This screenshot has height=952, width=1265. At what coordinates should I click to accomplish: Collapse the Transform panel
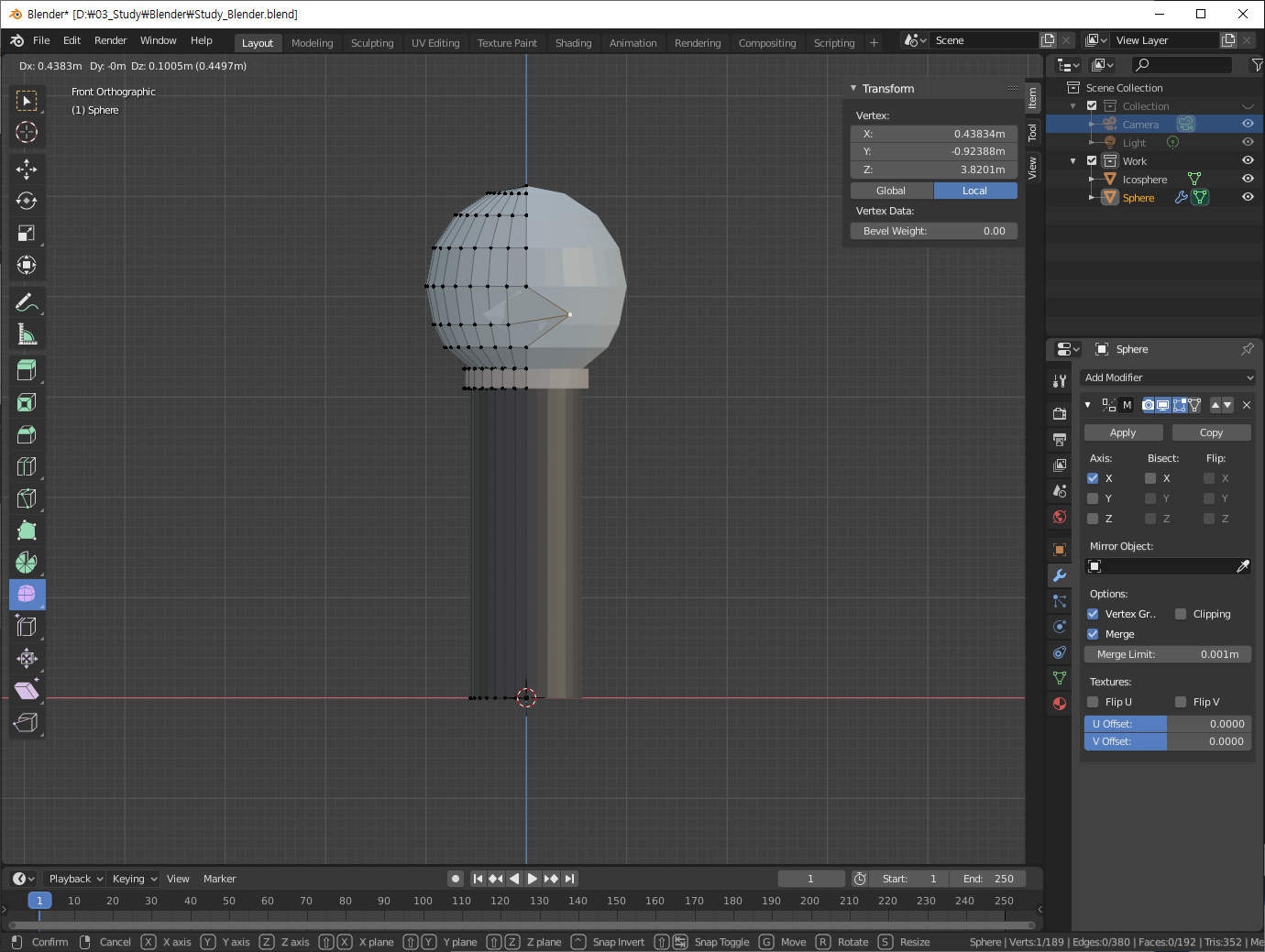pyautogui.click(x=853, y=89)
